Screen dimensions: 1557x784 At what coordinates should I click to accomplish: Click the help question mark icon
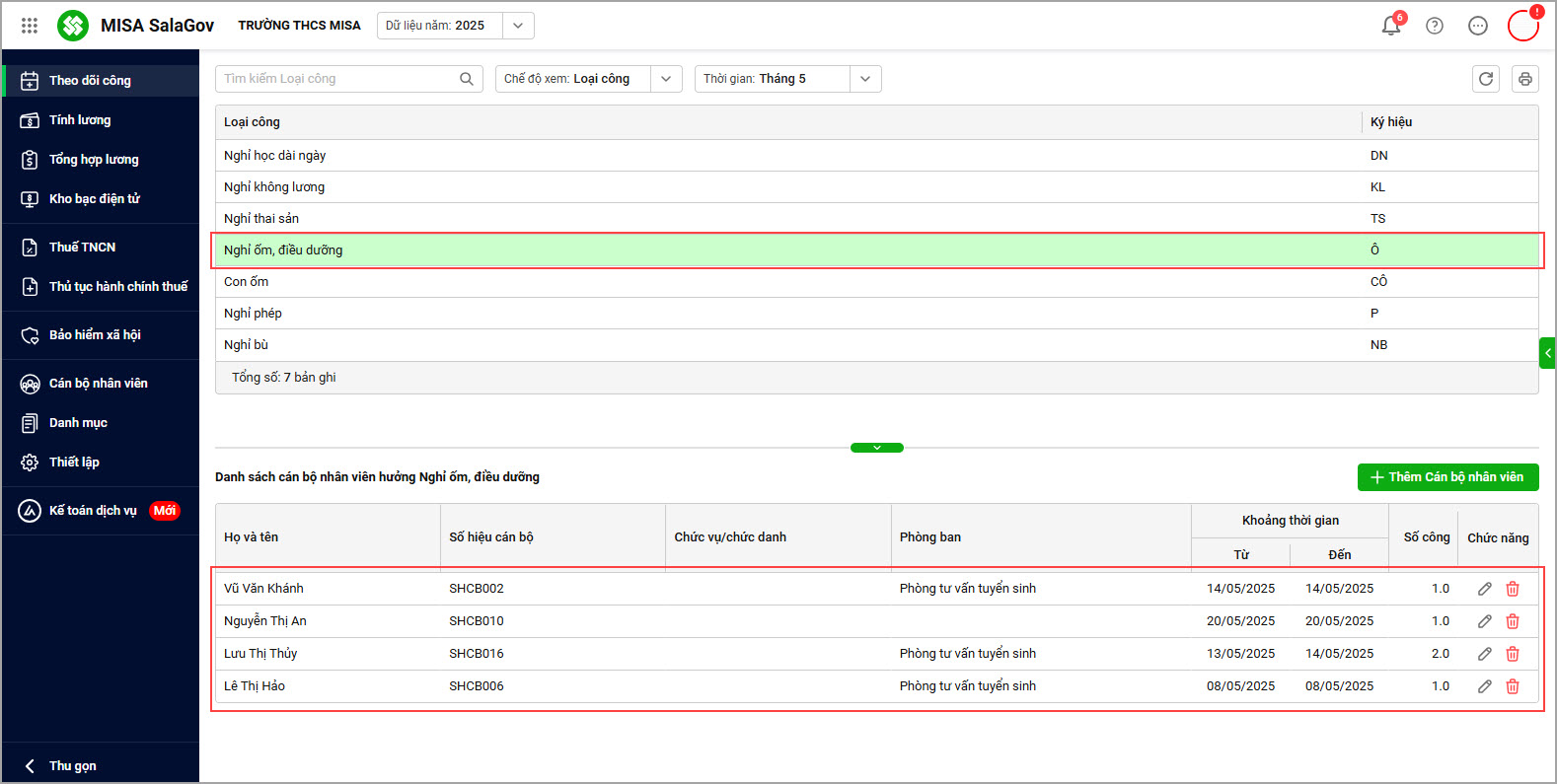(x=1435, y=26)
